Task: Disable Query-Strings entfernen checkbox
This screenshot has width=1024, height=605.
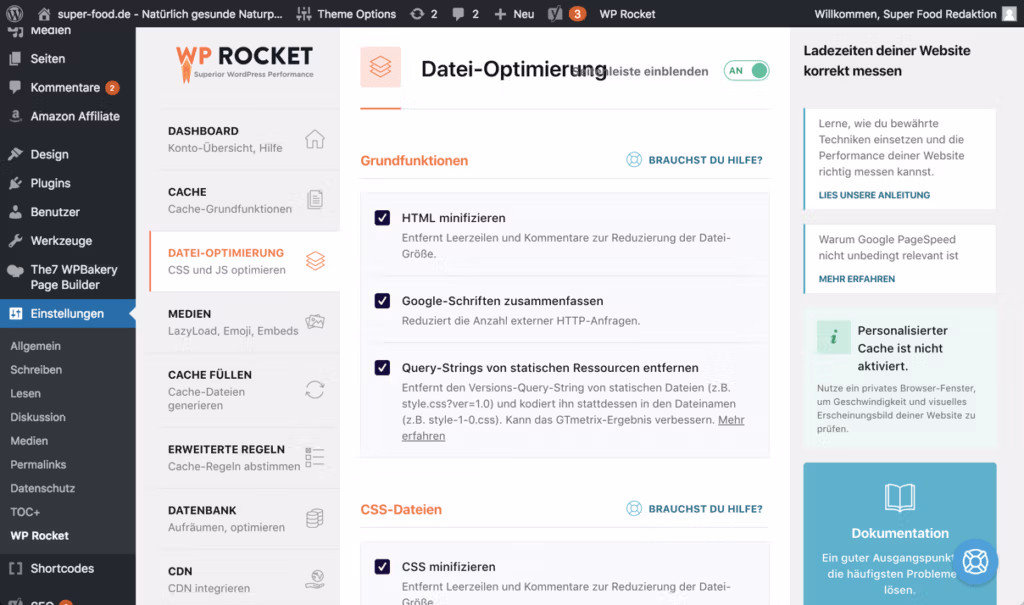Action: [382, 368]
